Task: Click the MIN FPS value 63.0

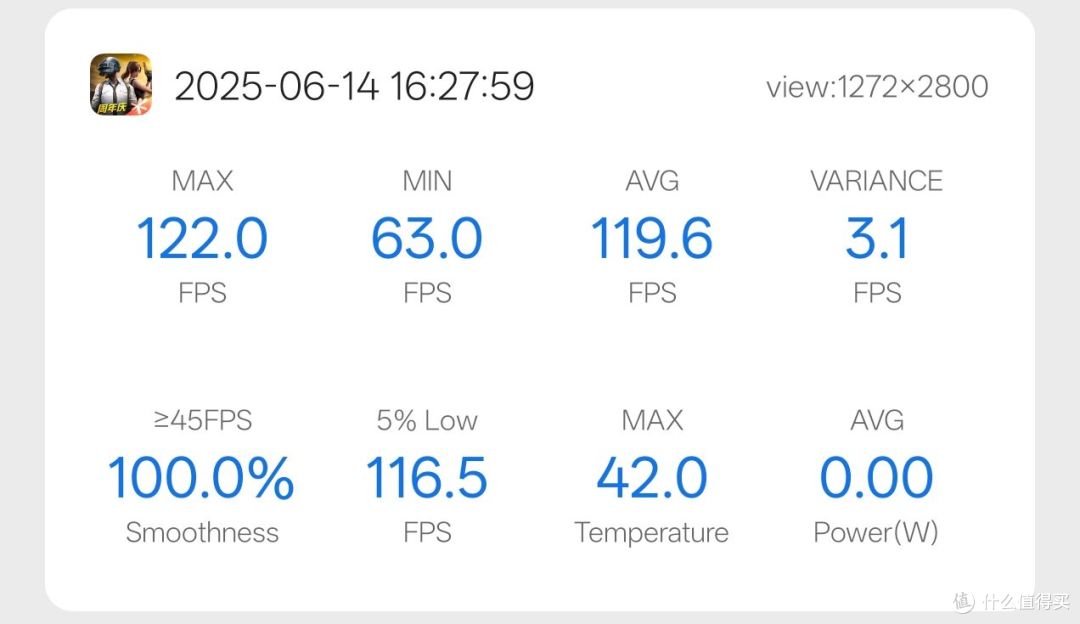Action: (x=427, y=238)
